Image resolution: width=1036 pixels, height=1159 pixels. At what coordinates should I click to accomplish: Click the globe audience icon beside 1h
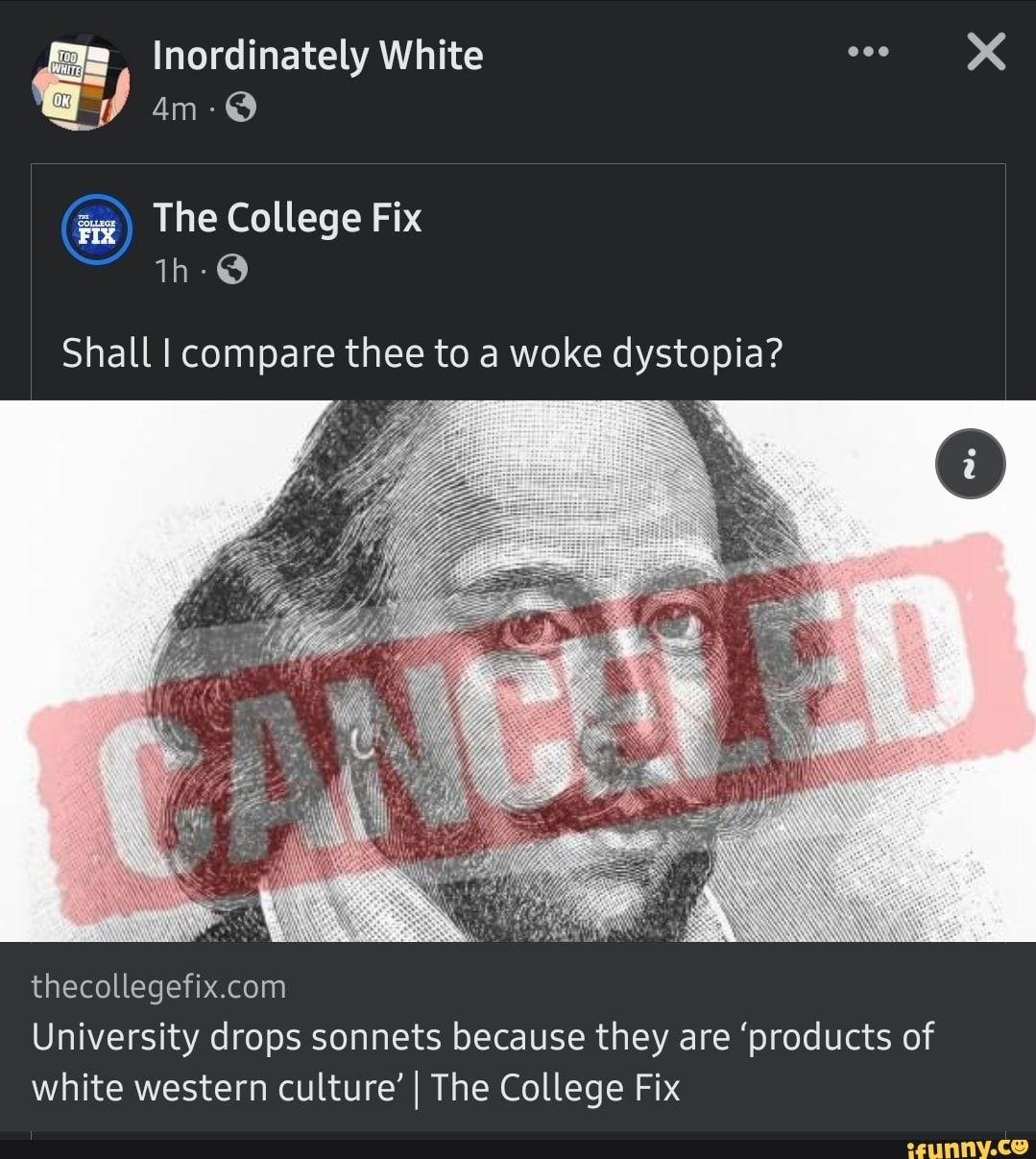pos(233,272)
